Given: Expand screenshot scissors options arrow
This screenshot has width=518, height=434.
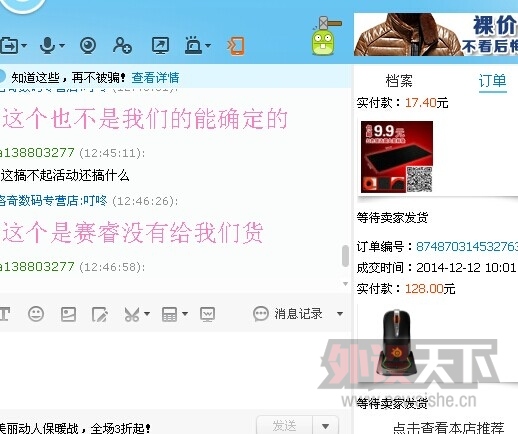Looking at the screenshot, I should 147,314.
